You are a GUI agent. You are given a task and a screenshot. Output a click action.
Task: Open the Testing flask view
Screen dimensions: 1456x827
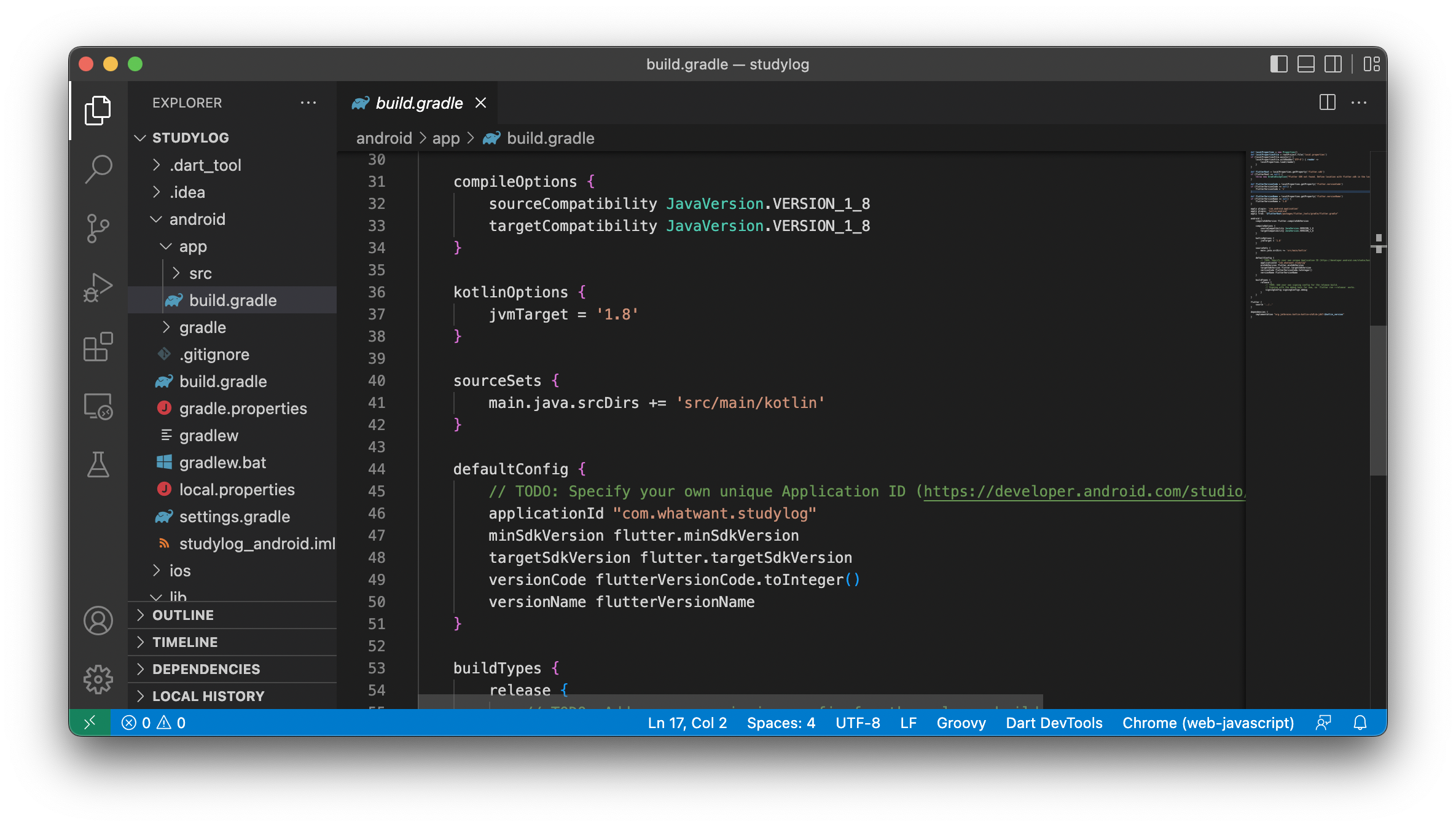point(98,464)
